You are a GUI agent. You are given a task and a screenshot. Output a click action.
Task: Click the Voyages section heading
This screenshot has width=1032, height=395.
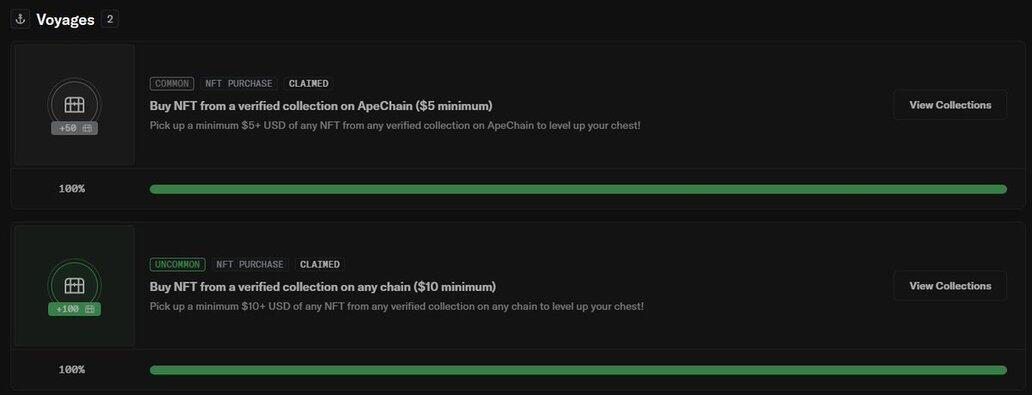click(65, 20)
